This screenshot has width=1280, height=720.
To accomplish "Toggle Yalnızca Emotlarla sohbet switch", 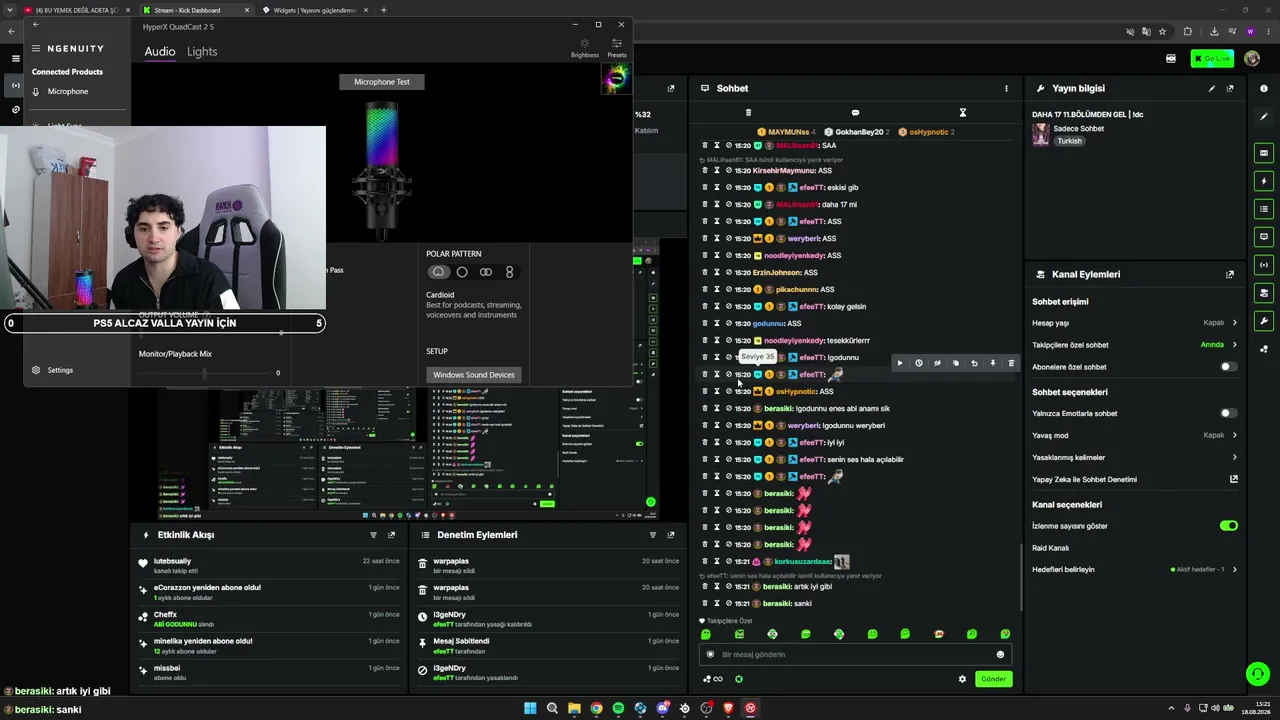I will click(x=1229, y=413).
